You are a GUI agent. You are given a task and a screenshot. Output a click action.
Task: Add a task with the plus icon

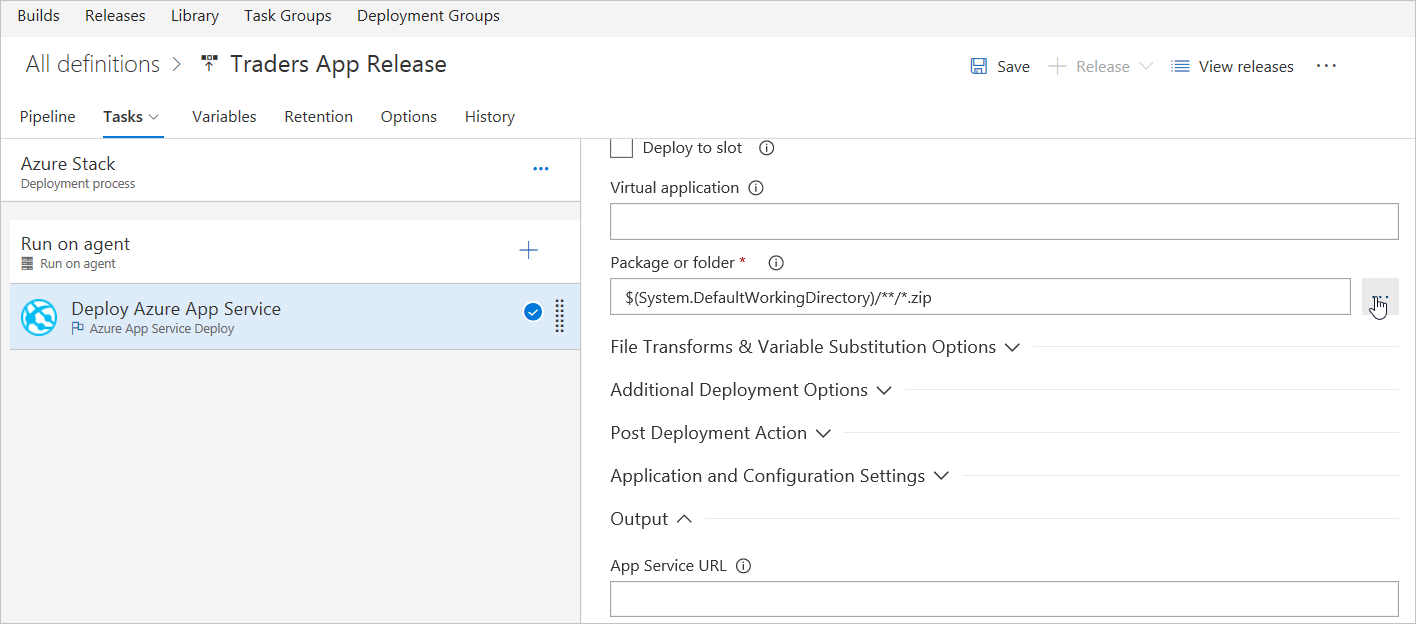[529, 250]
